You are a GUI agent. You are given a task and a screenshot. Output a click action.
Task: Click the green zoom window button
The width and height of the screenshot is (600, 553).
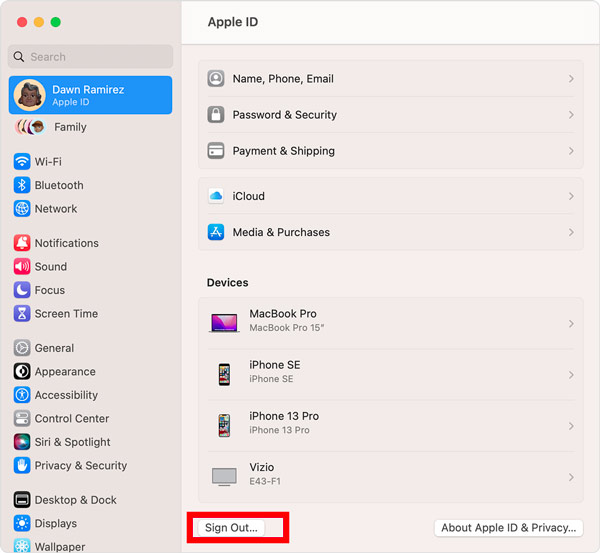55,22
